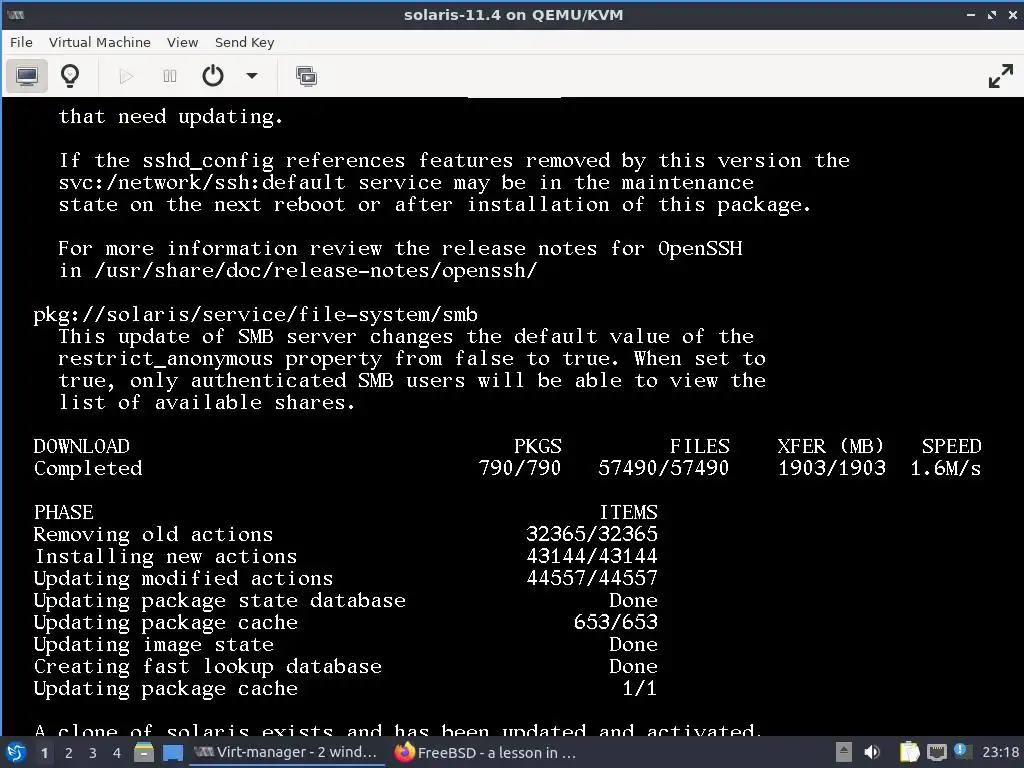The image size is (1024, 768).
Task: Click the 1.6M/s speed value
Action: (x=946, y=468)
